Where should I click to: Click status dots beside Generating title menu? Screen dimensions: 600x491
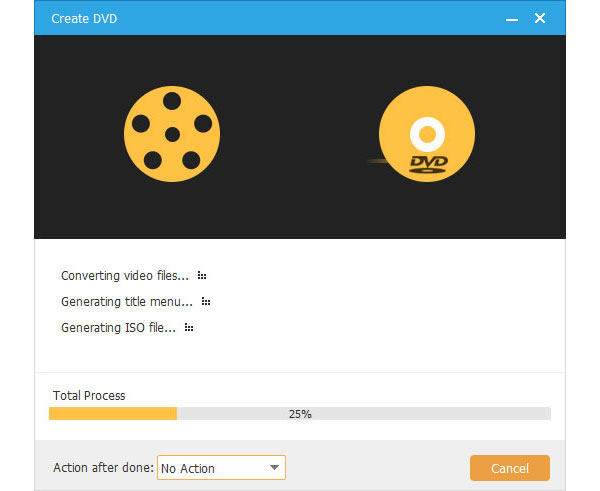[x=206, y=302]
